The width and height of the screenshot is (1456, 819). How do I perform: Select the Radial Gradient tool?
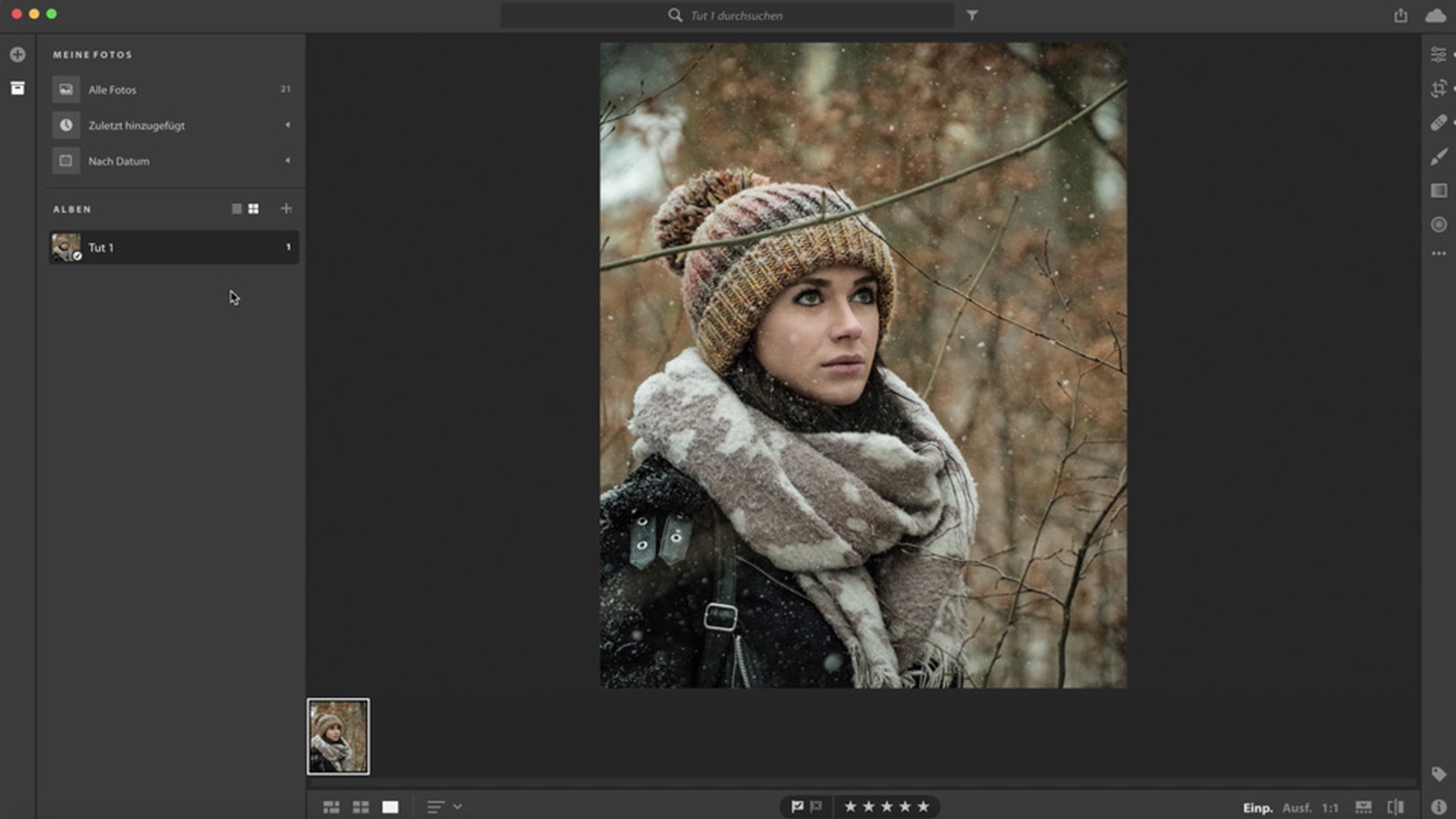pyautogui.click(x=1438, y=224)
